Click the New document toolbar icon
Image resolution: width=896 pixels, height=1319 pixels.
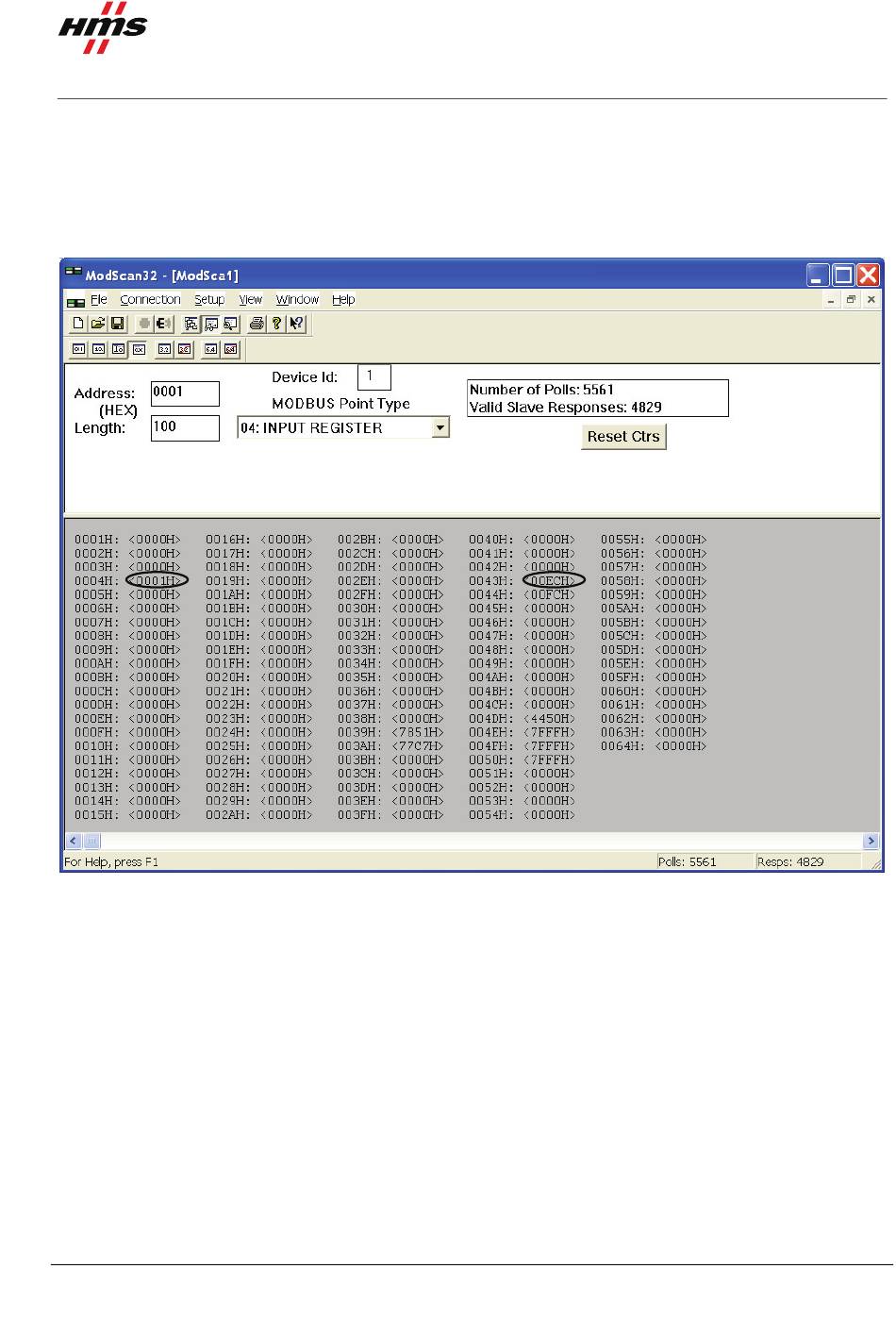pyautogui.click(x=78, y=324)
